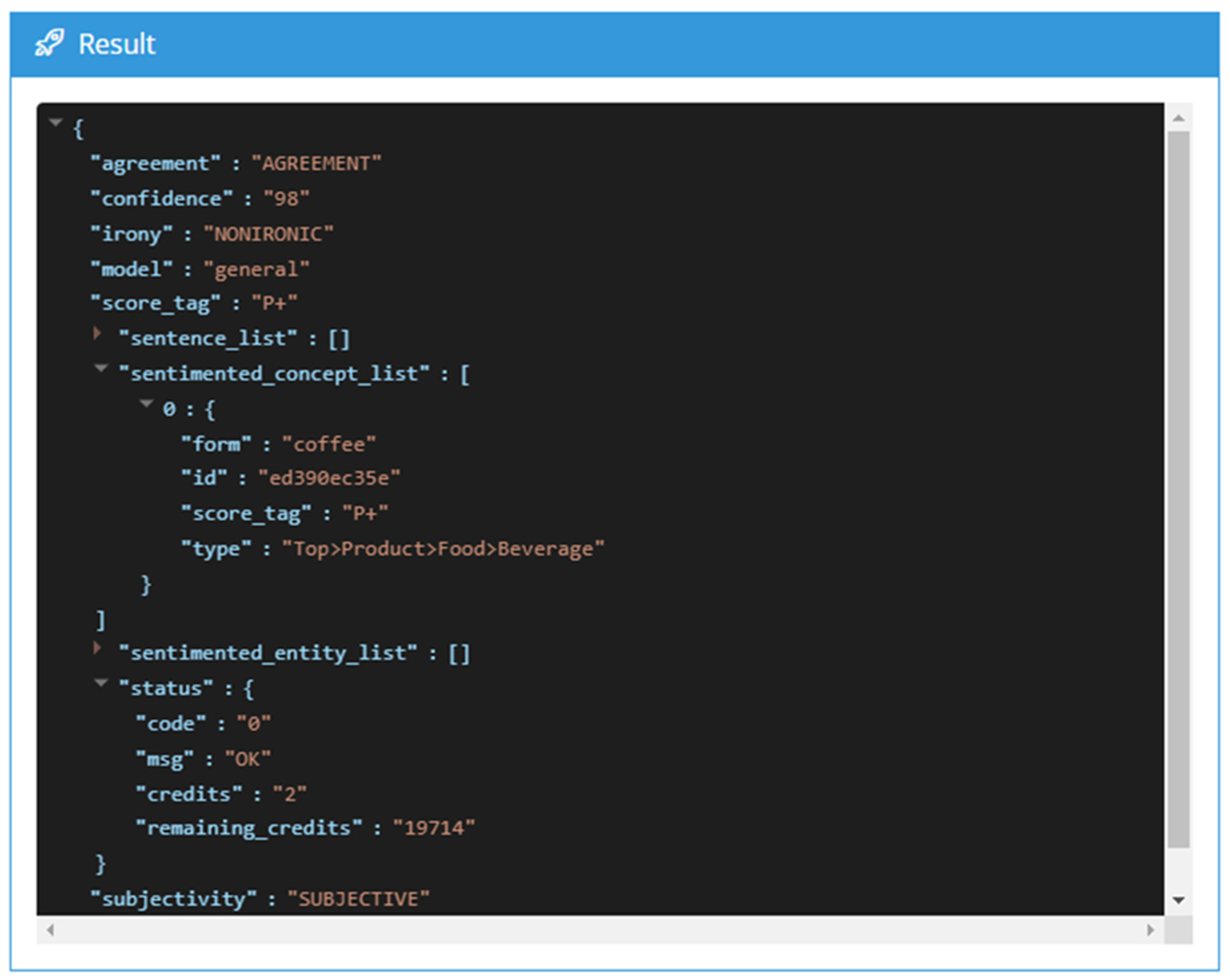Click the "ed390ec35e" id value
This screenshot has height=980, width=1230.
(x=329, y=478)
